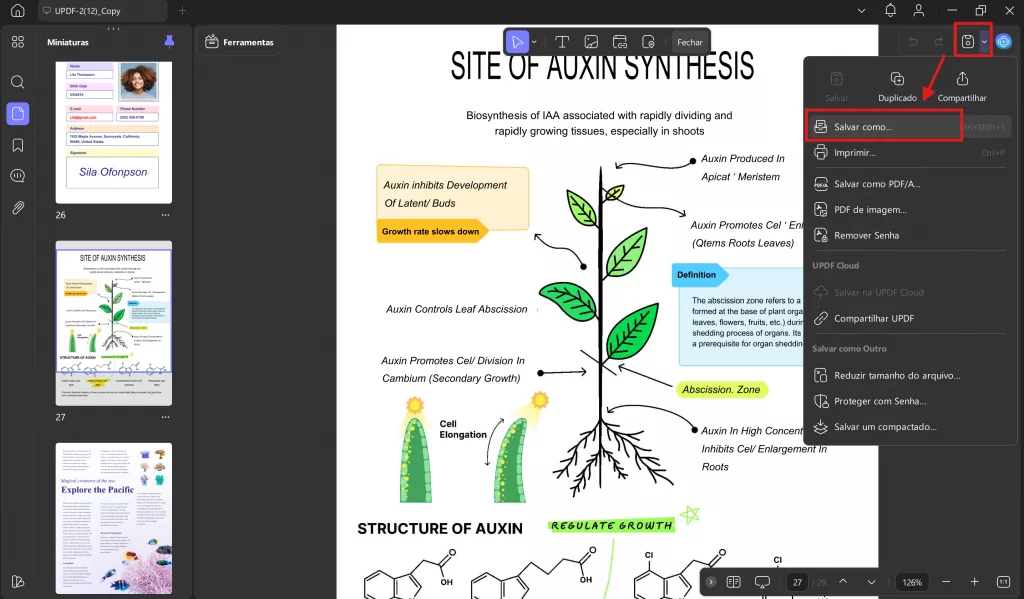This screenshot has width=1024, height=599.
Task: Go to next page with down chevron
Action: (x=871, y=581)
